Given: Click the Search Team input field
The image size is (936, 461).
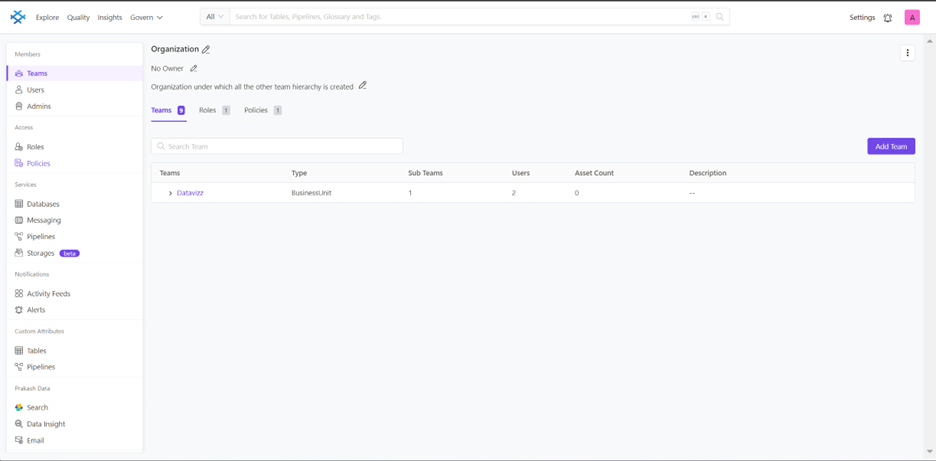Looking at the screenshot, I should click(280, 146).
